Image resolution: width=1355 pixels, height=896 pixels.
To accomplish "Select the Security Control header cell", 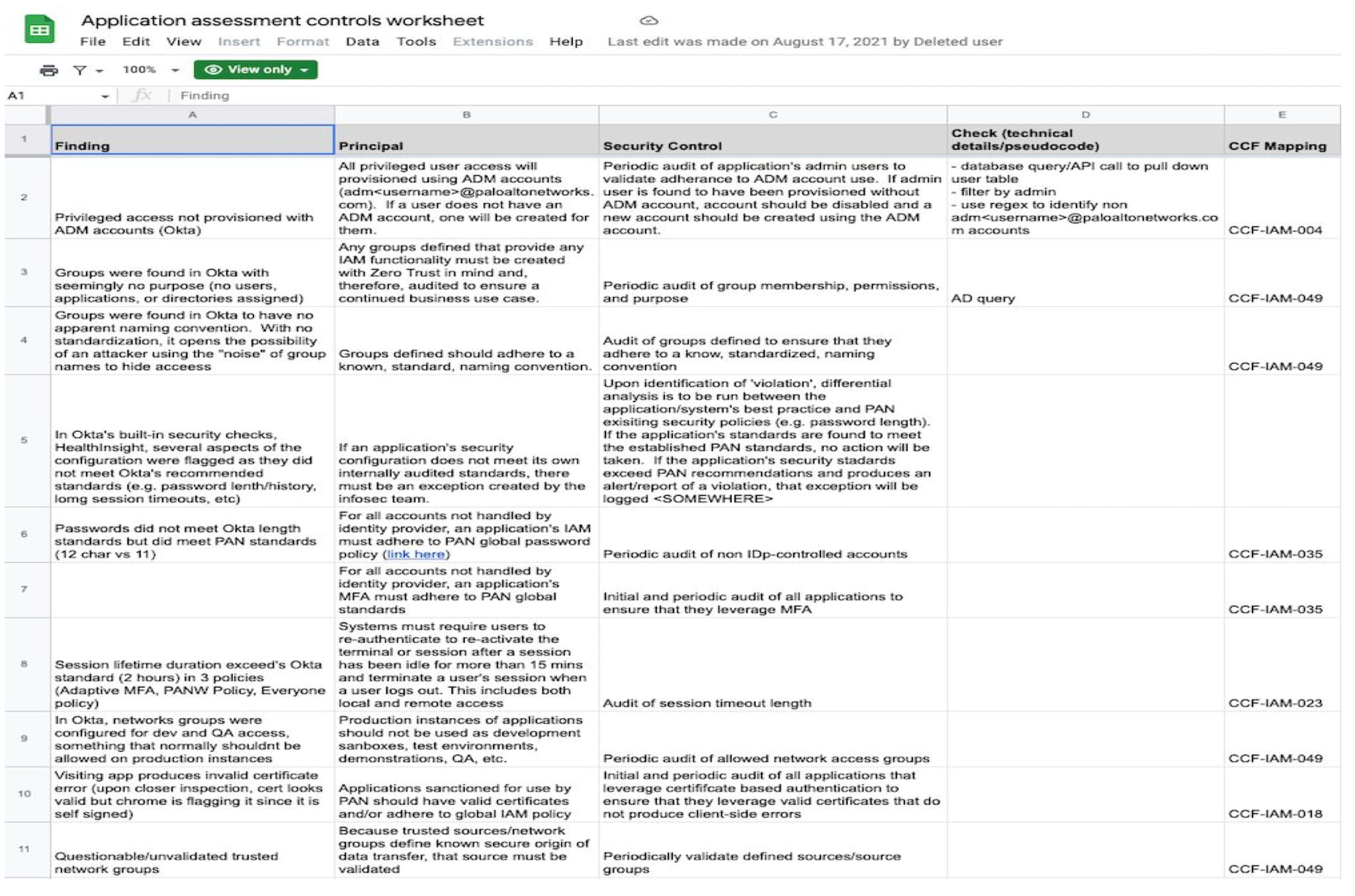I will pyautogui.click(x=773, y=140).
